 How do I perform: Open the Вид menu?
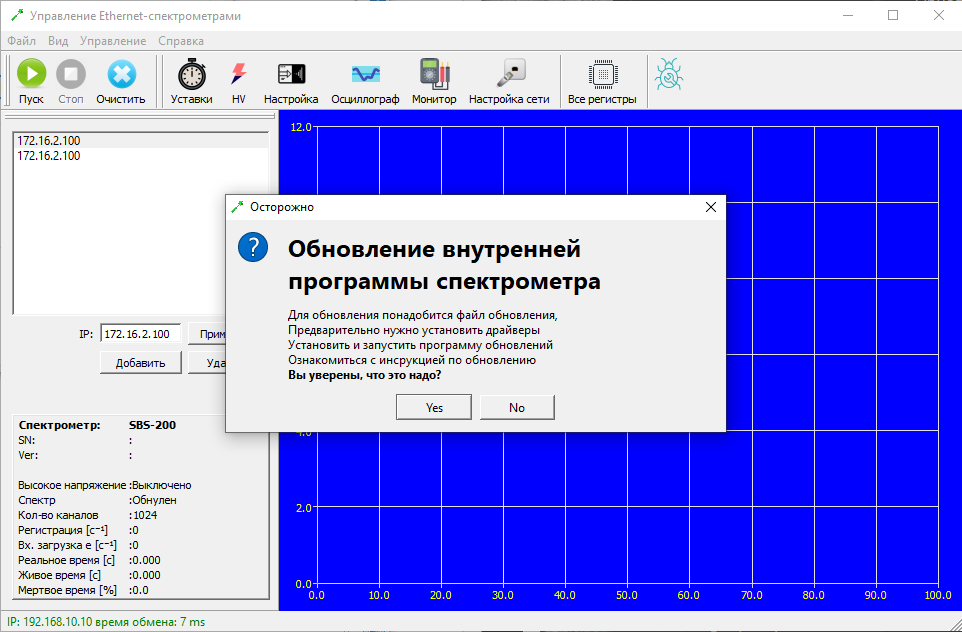coord(58,41)
